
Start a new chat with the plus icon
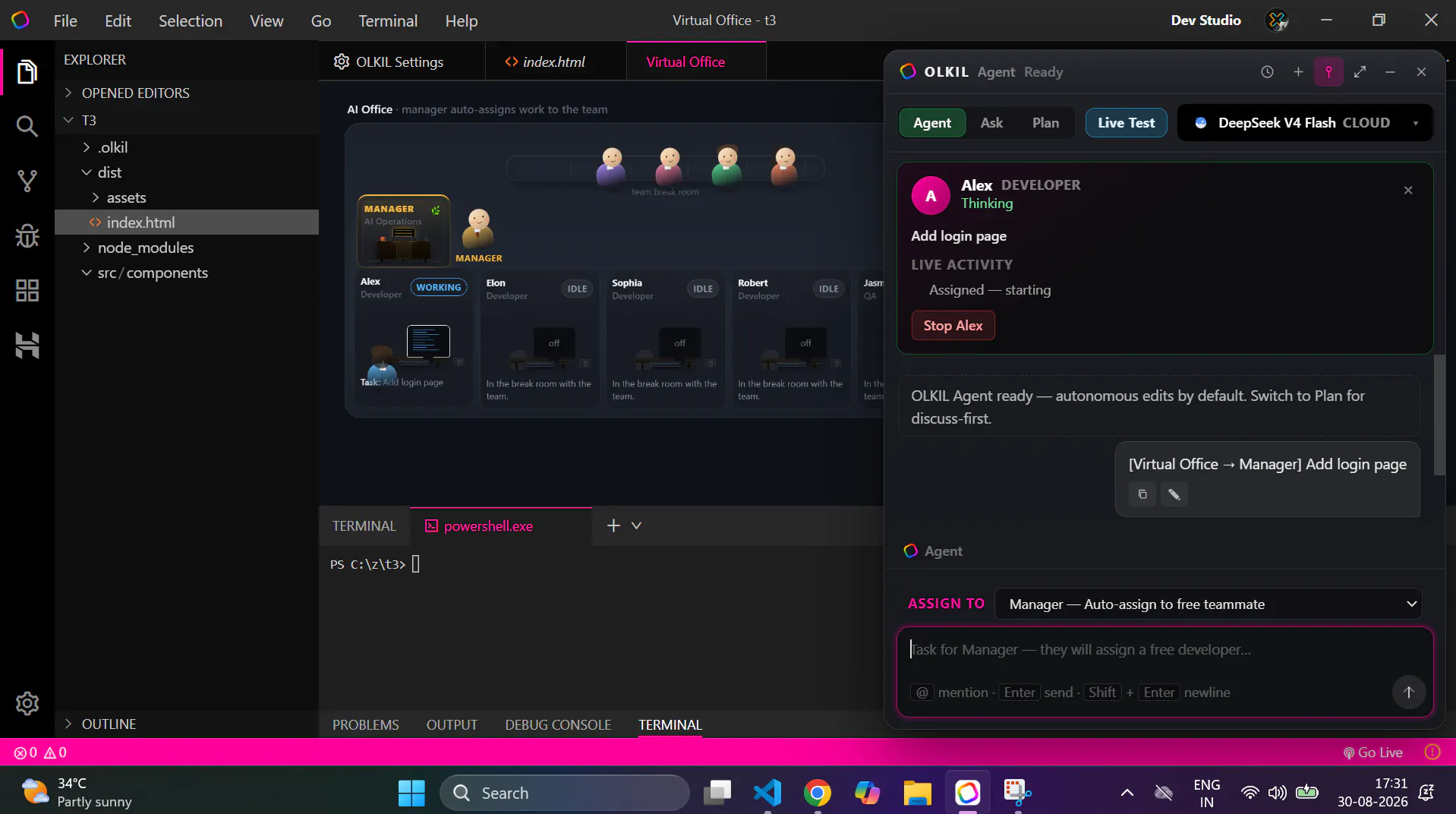(x=1298, y=72)
